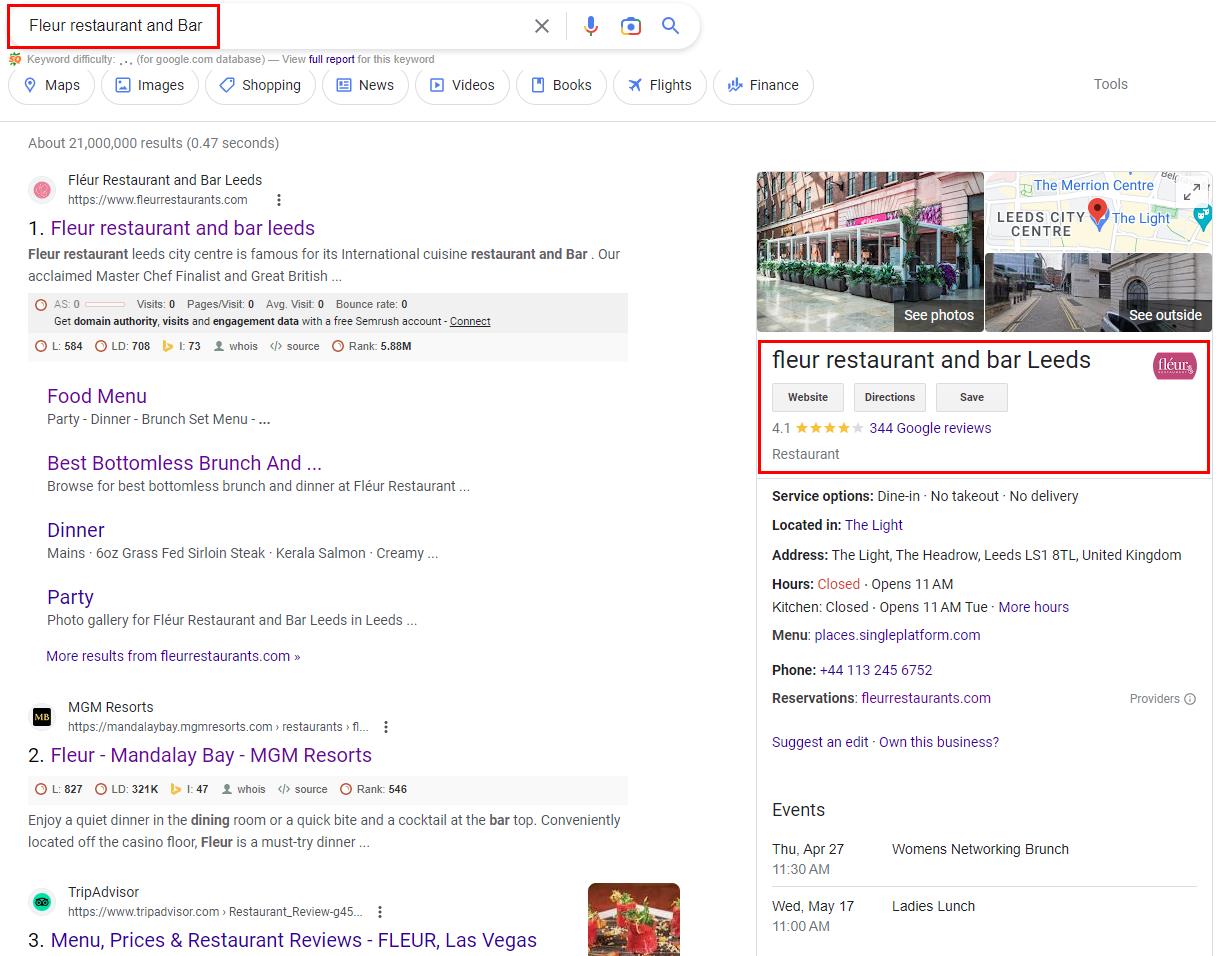Click the Closed hours status
This screenshot has height=956, width=1216.
(x=839, y=584)
